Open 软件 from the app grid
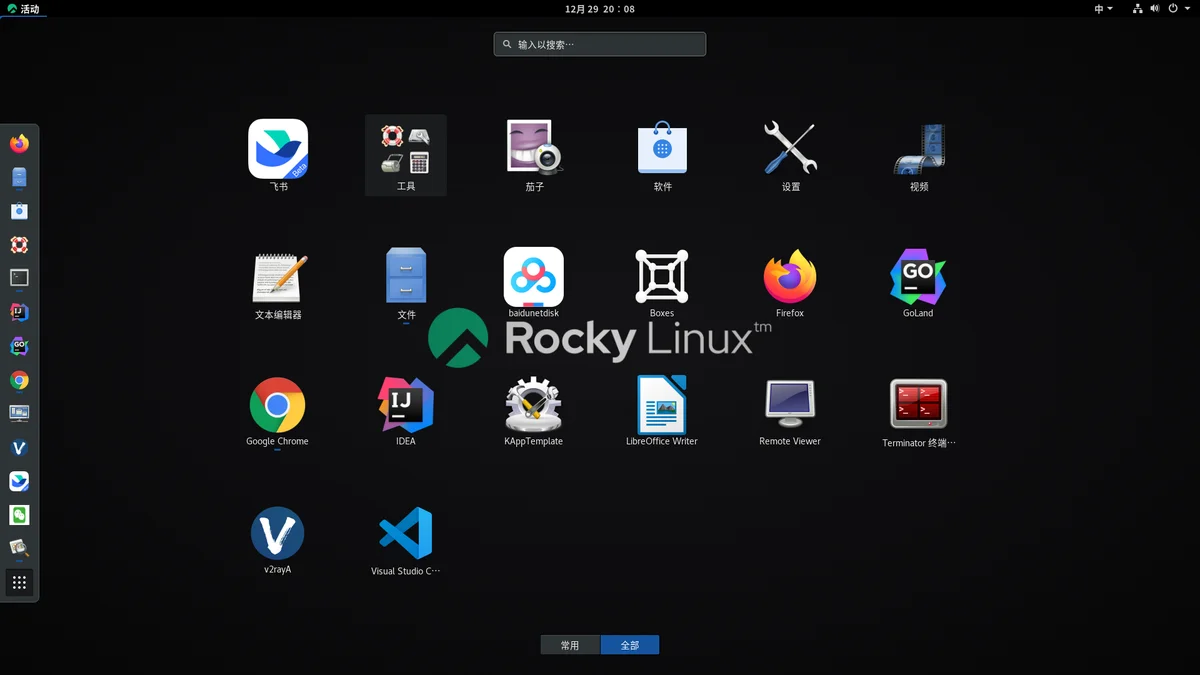Image resolution: width=1200 pixels, height=675 pixels. (662, 156)
